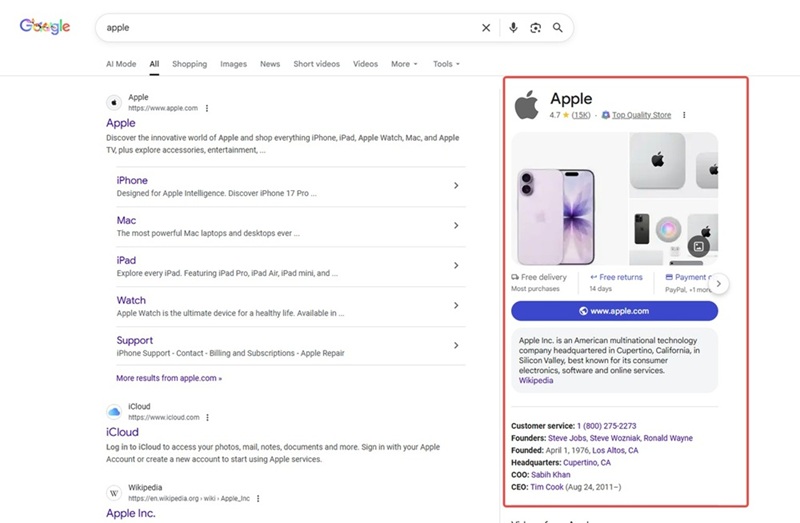Click the Google logo
Viewport: 800px width, 523px height.
pyautogui.click(x=45, y=27)
